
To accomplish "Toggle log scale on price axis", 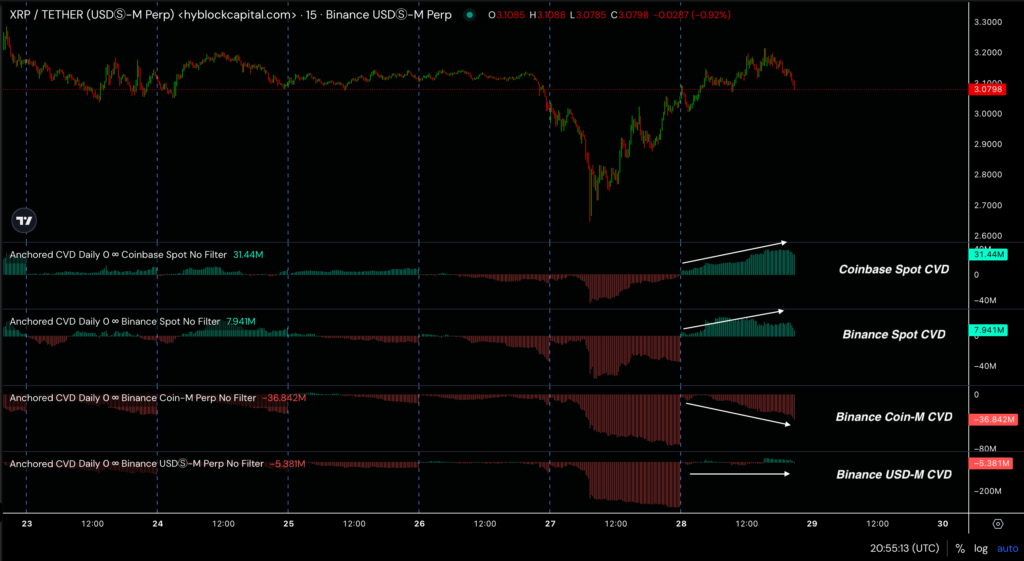I will [x=981, y=548].
